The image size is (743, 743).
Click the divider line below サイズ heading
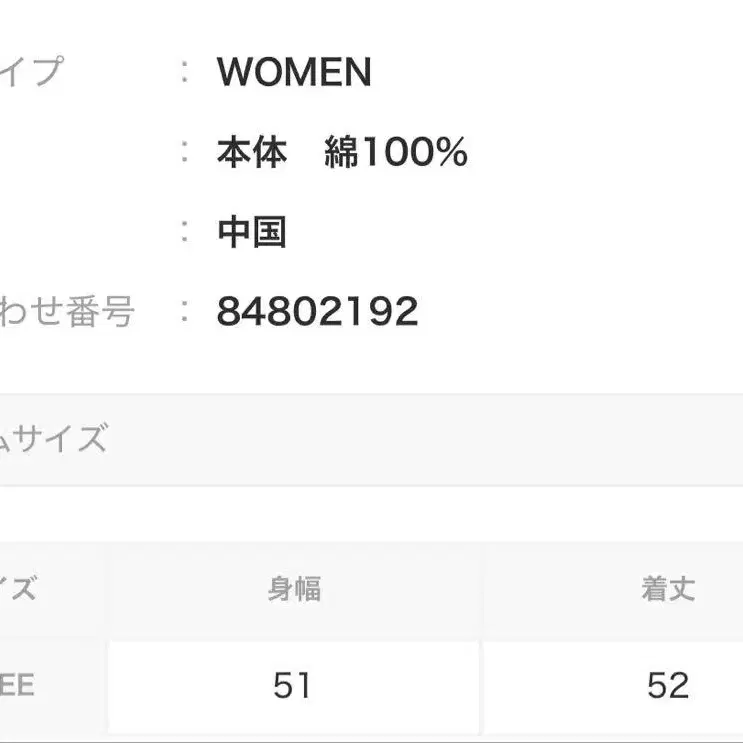click(371, 486)
